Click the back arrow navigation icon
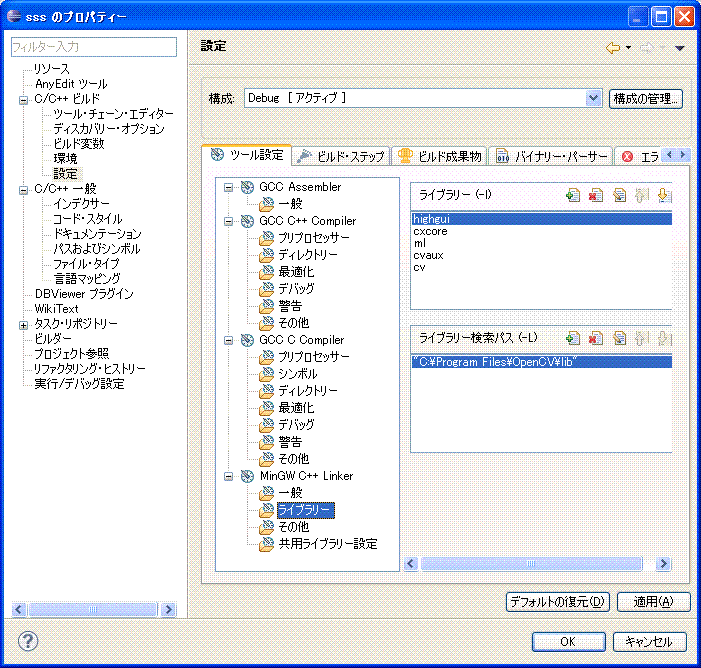 (x=613, y=47)
